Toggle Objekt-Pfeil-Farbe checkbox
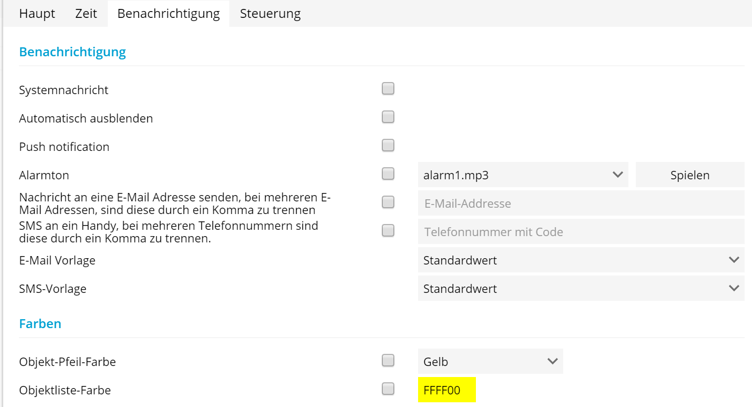 pos(388,360)
